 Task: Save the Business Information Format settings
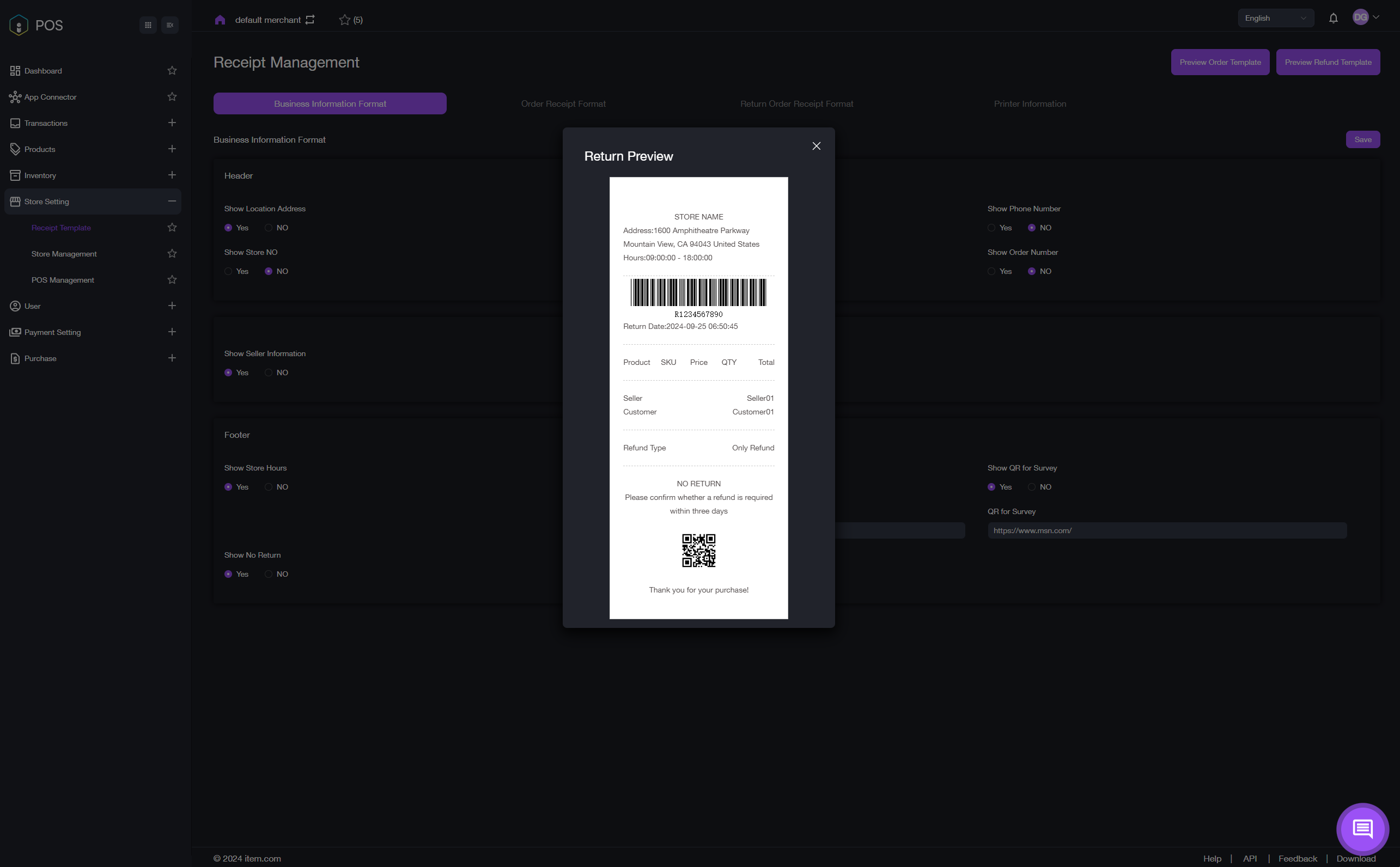click(x=1363, y=139)
